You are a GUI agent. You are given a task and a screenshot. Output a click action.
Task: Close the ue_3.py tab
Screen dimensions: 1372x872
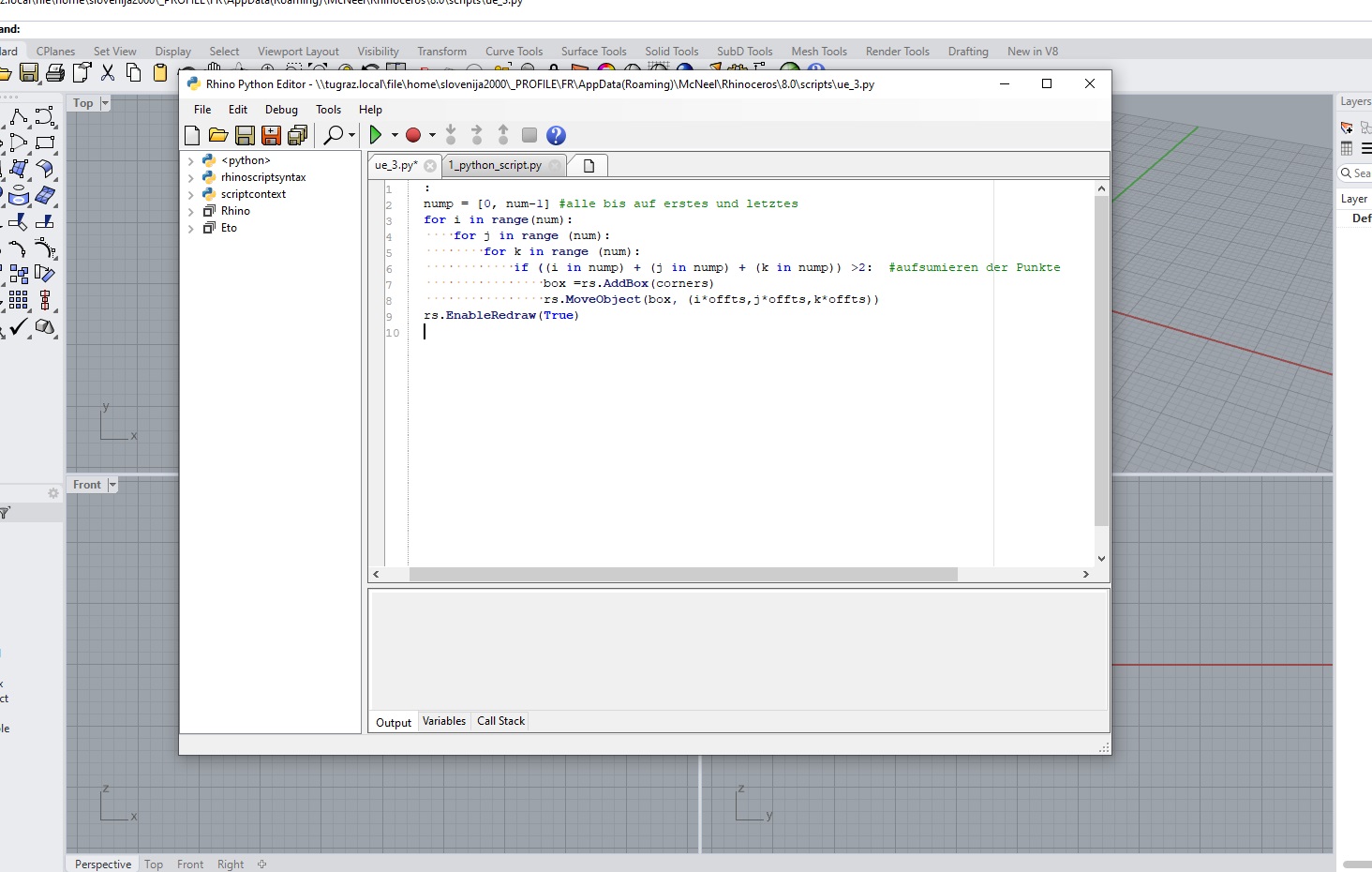pyautogui.click(x=430, y=165)
